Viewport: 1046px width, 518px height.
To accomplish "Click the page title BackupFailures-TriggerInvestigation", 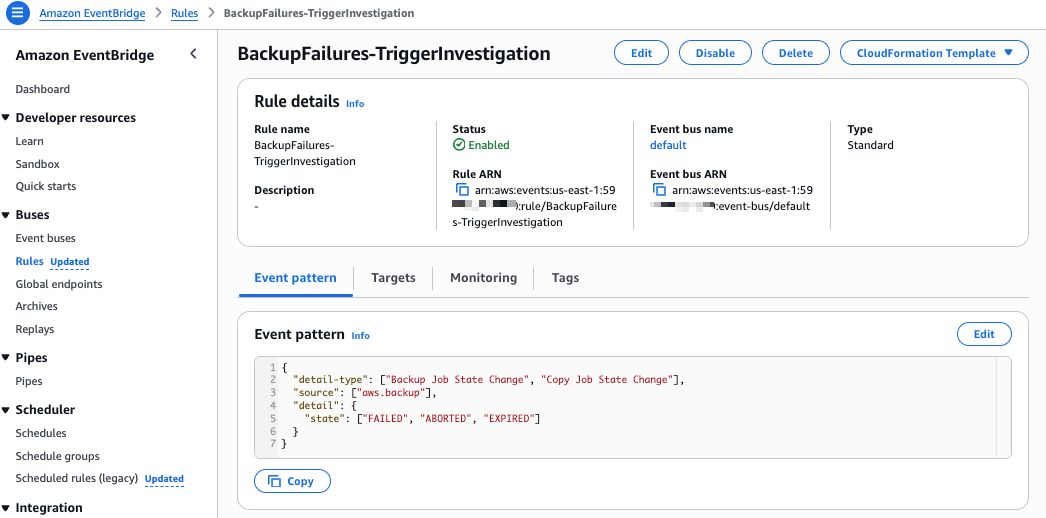I will pos(394,54).
